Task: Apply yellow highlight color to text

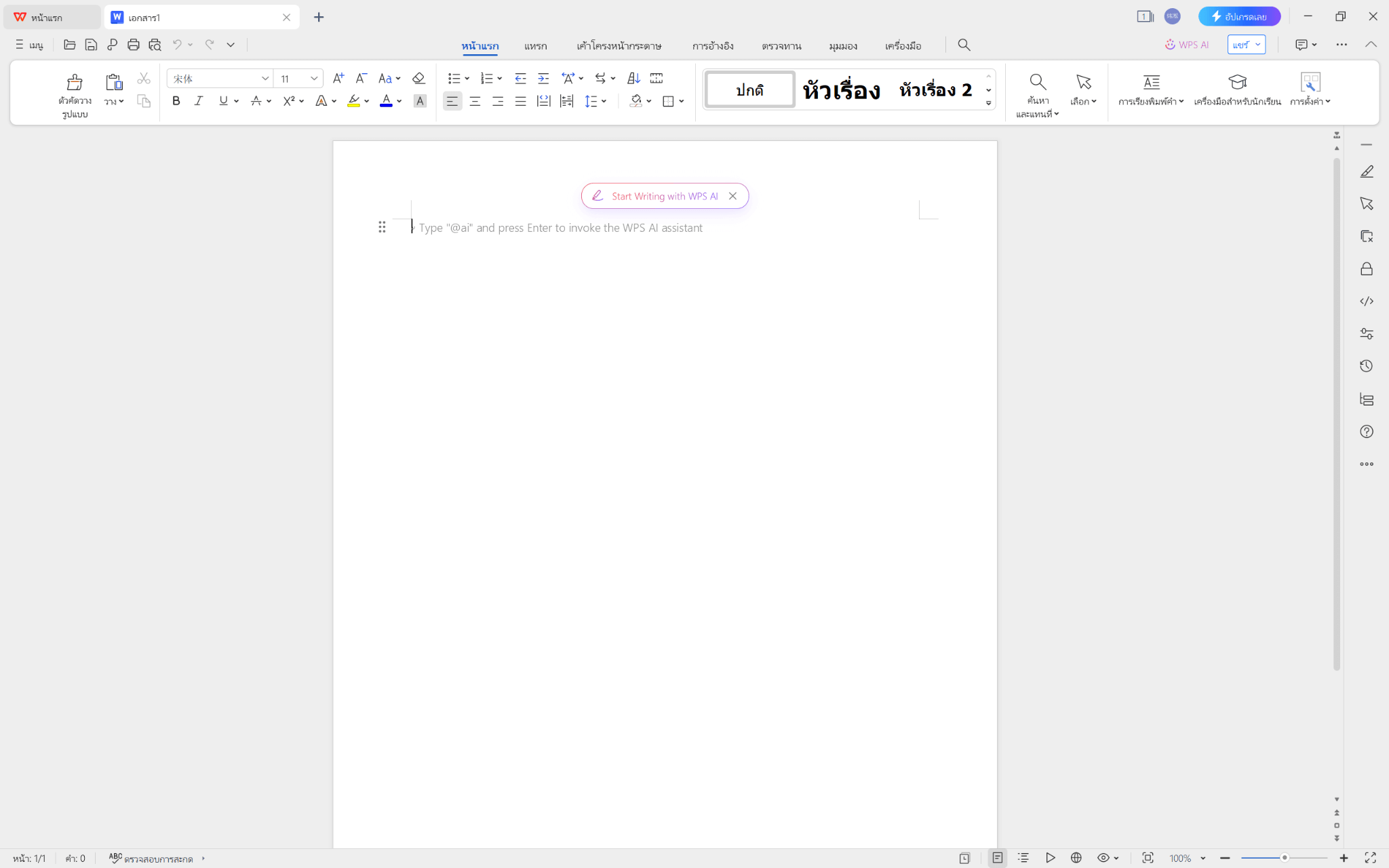Action: point(353,100)
